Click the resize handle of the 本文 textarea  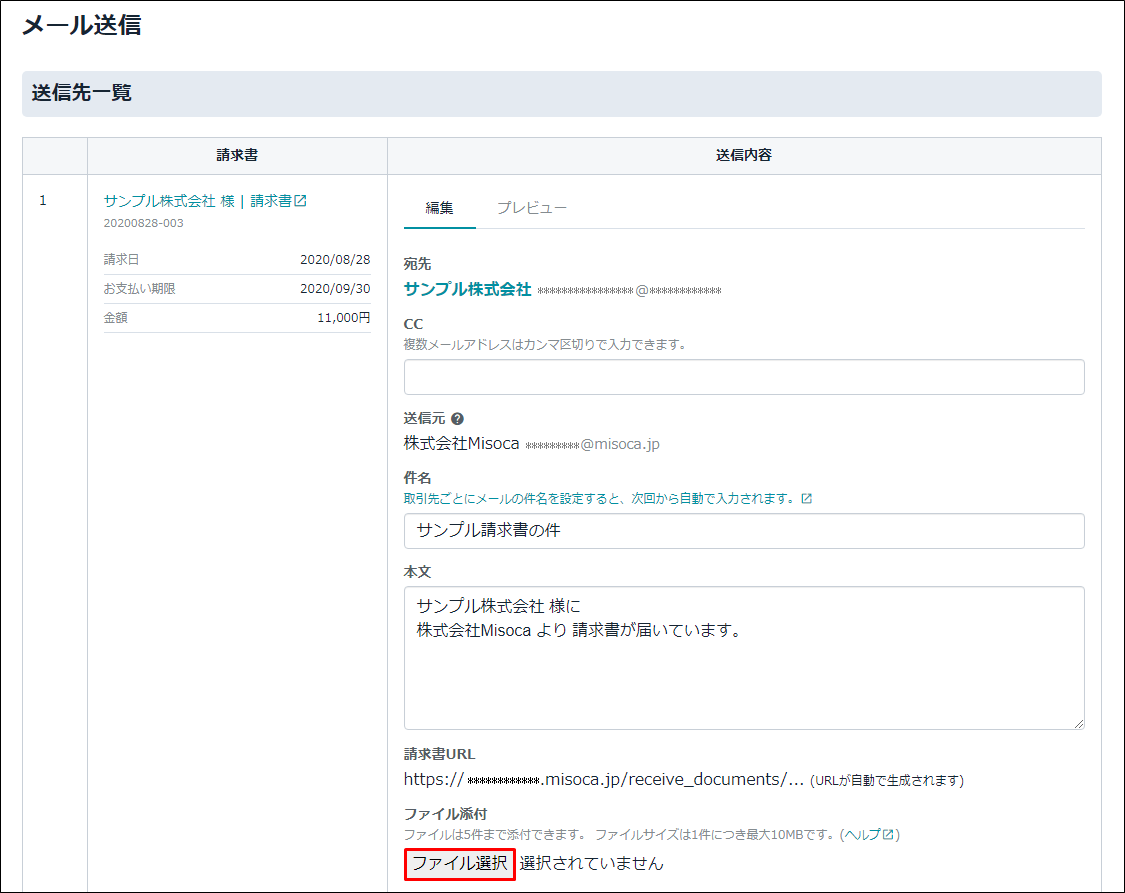point(1078,723)
